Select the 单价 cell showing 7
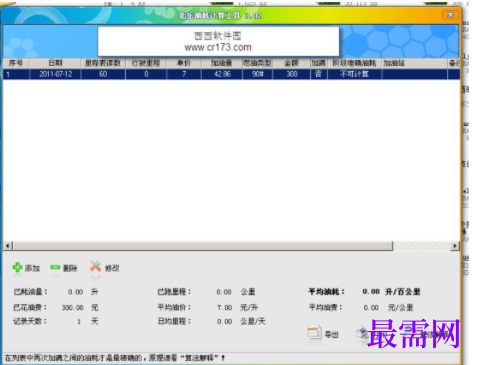479x365 pixels. pos(184,74)
